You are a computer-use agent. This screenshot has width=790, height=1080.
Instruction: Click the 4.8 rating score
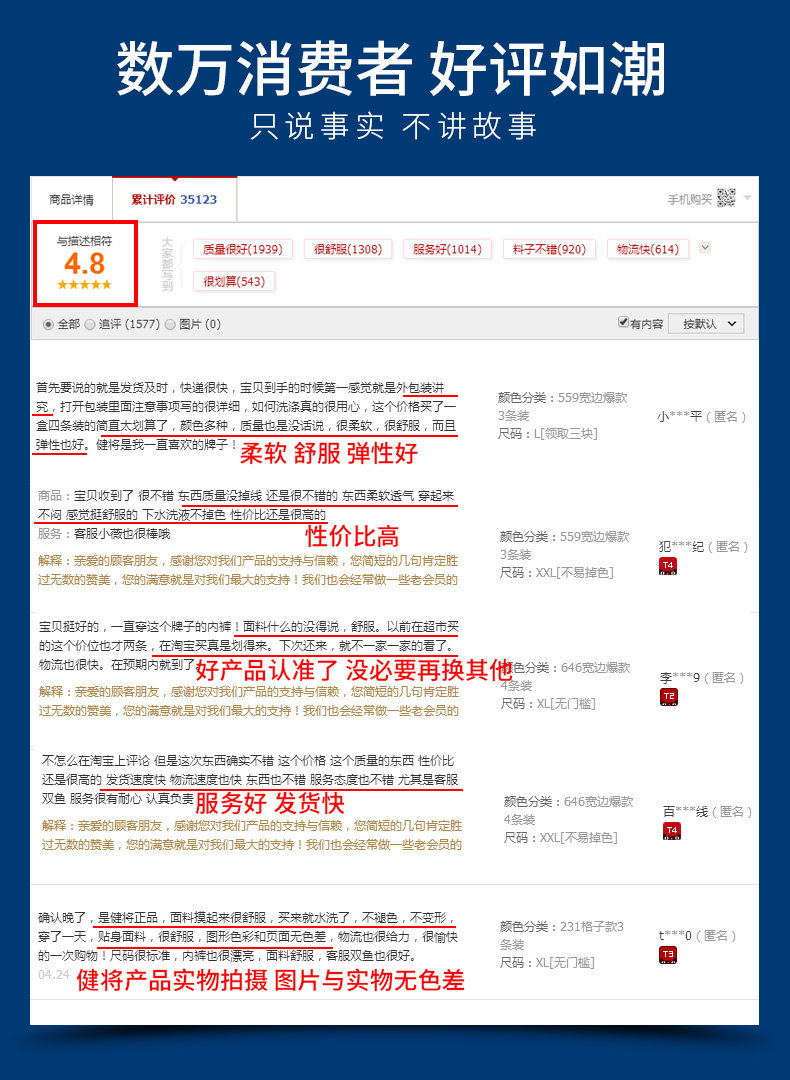84,263
